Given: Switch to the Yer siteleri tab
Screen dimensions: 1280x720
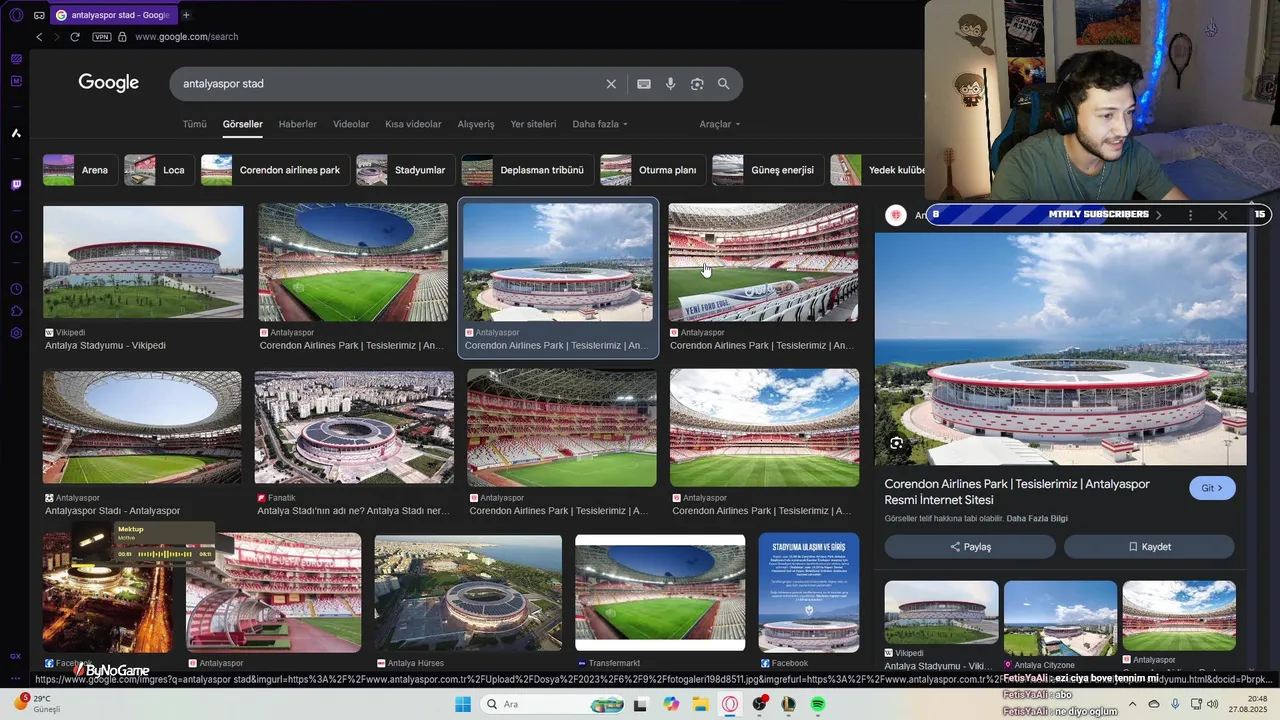Looking at the screenshot, I should pyautogui.click(x=533, y=124).
